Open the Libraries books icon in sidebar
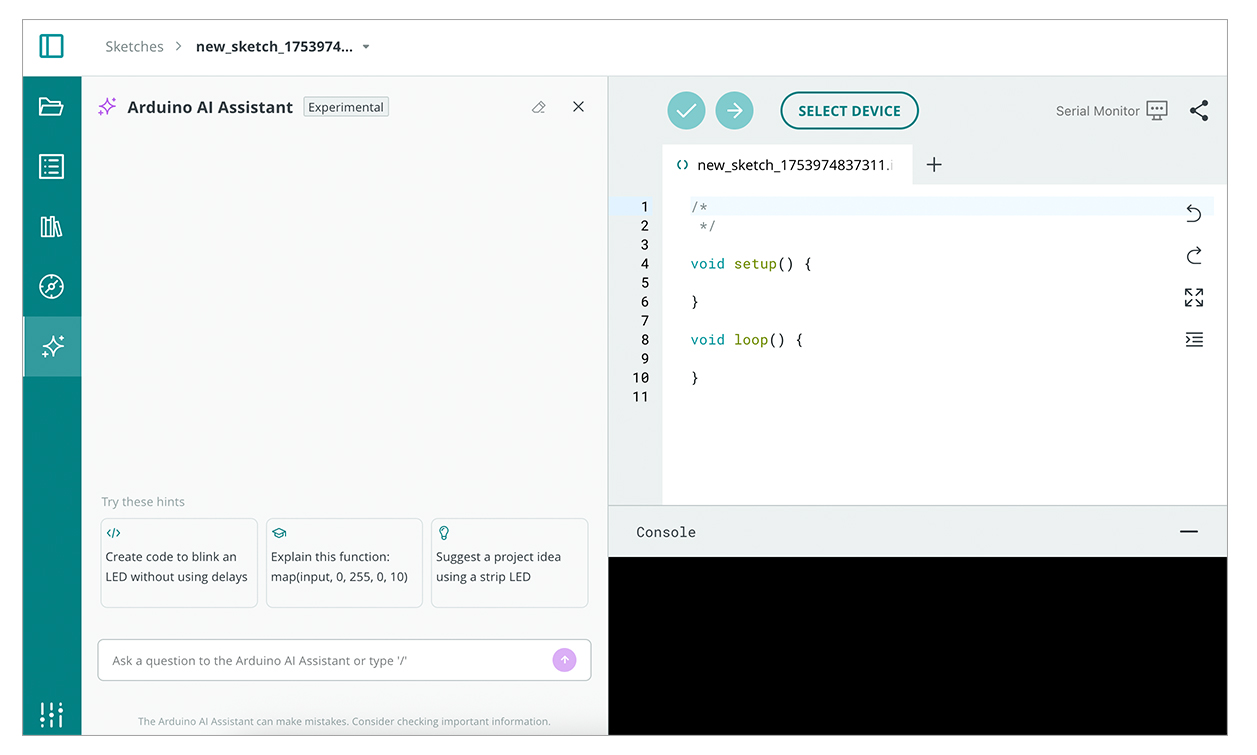The width and height of the screenshot is (1257, 755). pyautogui.click(x=51, y=227)
